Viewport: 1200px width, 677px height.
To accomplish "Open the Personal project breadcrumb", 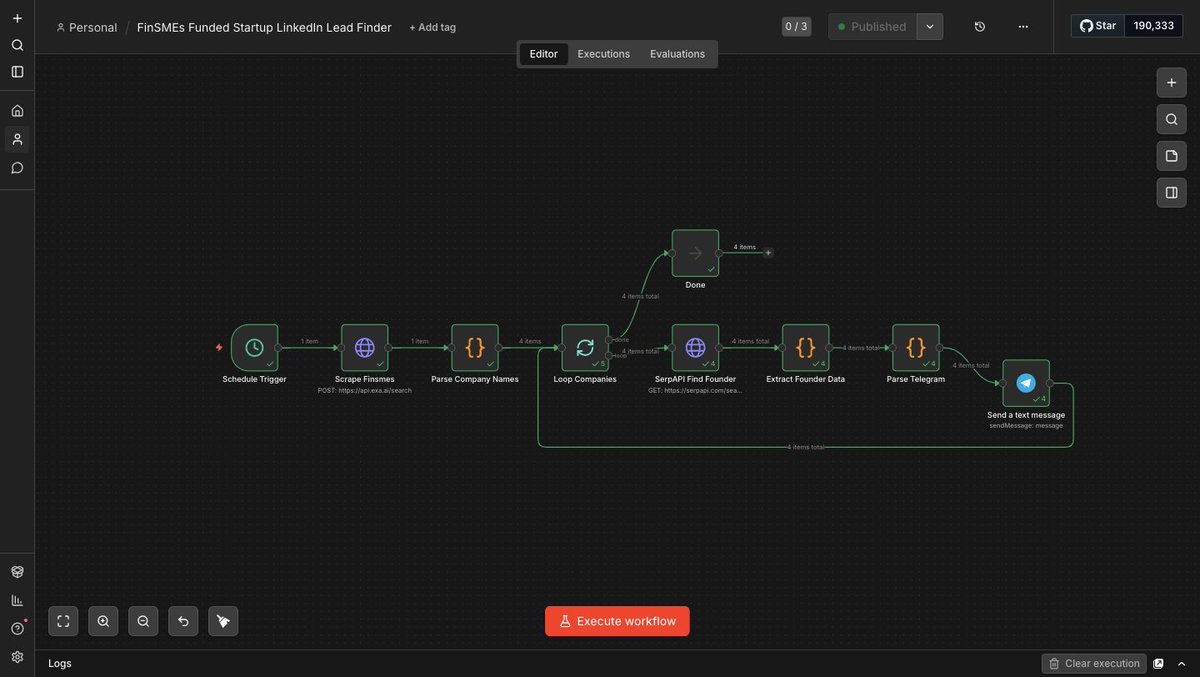I will click(87, 27).
